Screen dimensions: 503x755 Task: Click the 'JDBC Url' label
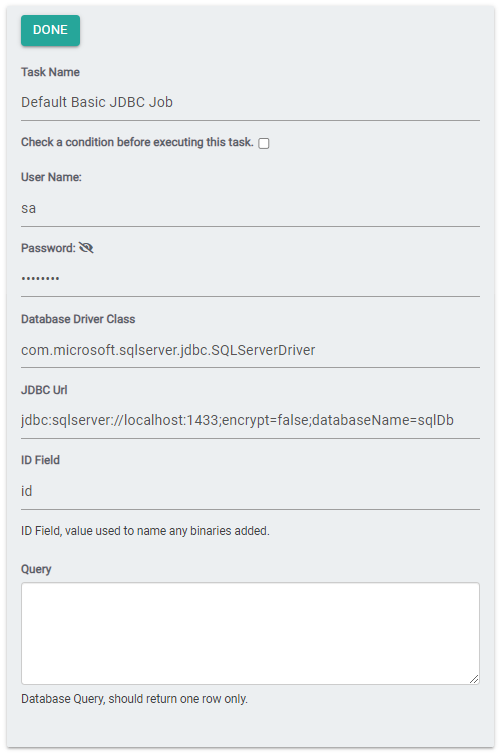44,390
